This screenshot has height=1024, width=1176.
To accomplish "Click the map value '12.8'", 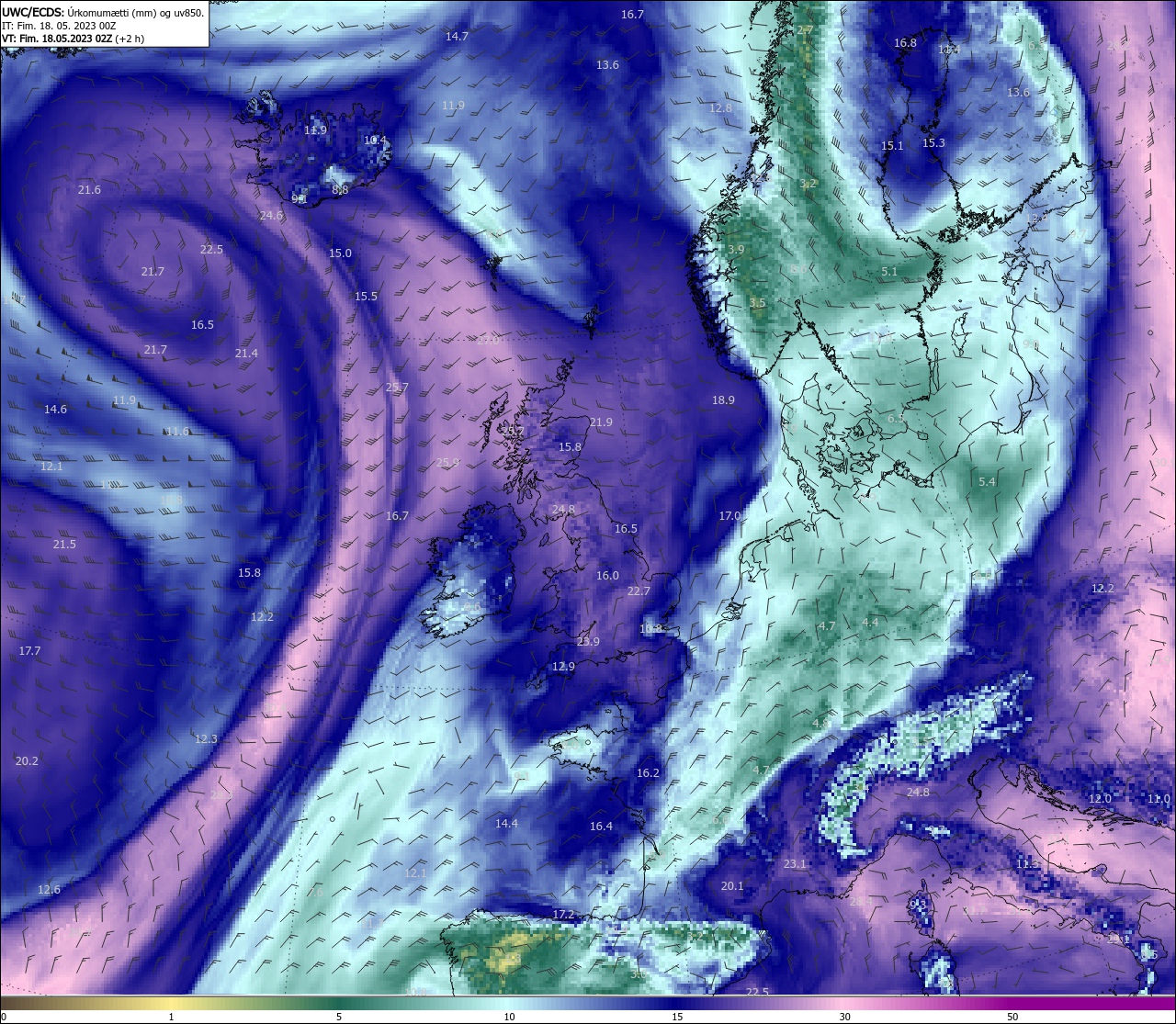I will (721, 108).
